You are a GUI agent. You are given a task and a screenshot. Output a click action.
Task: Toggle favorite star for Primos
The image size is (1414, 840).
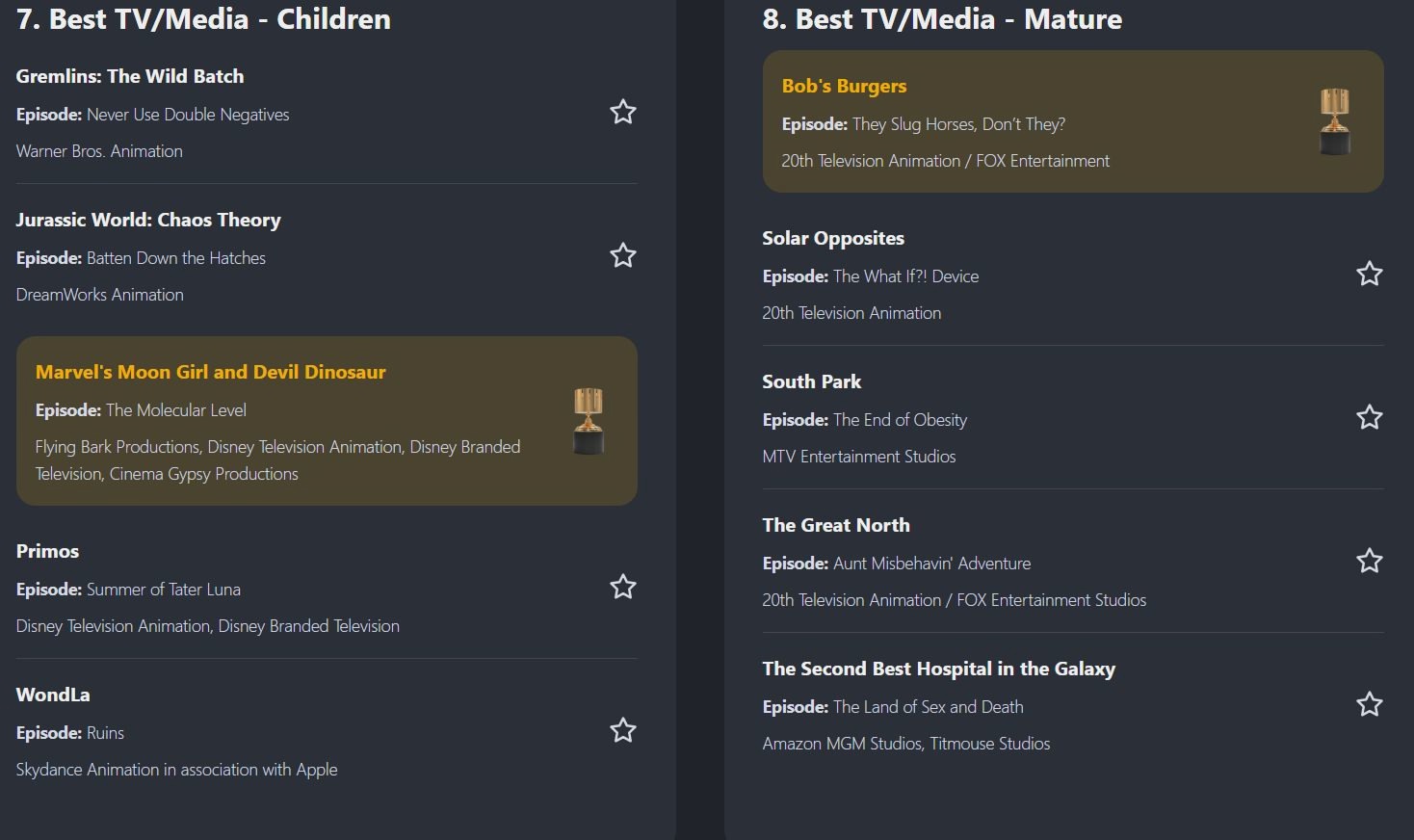click(623, 588)
